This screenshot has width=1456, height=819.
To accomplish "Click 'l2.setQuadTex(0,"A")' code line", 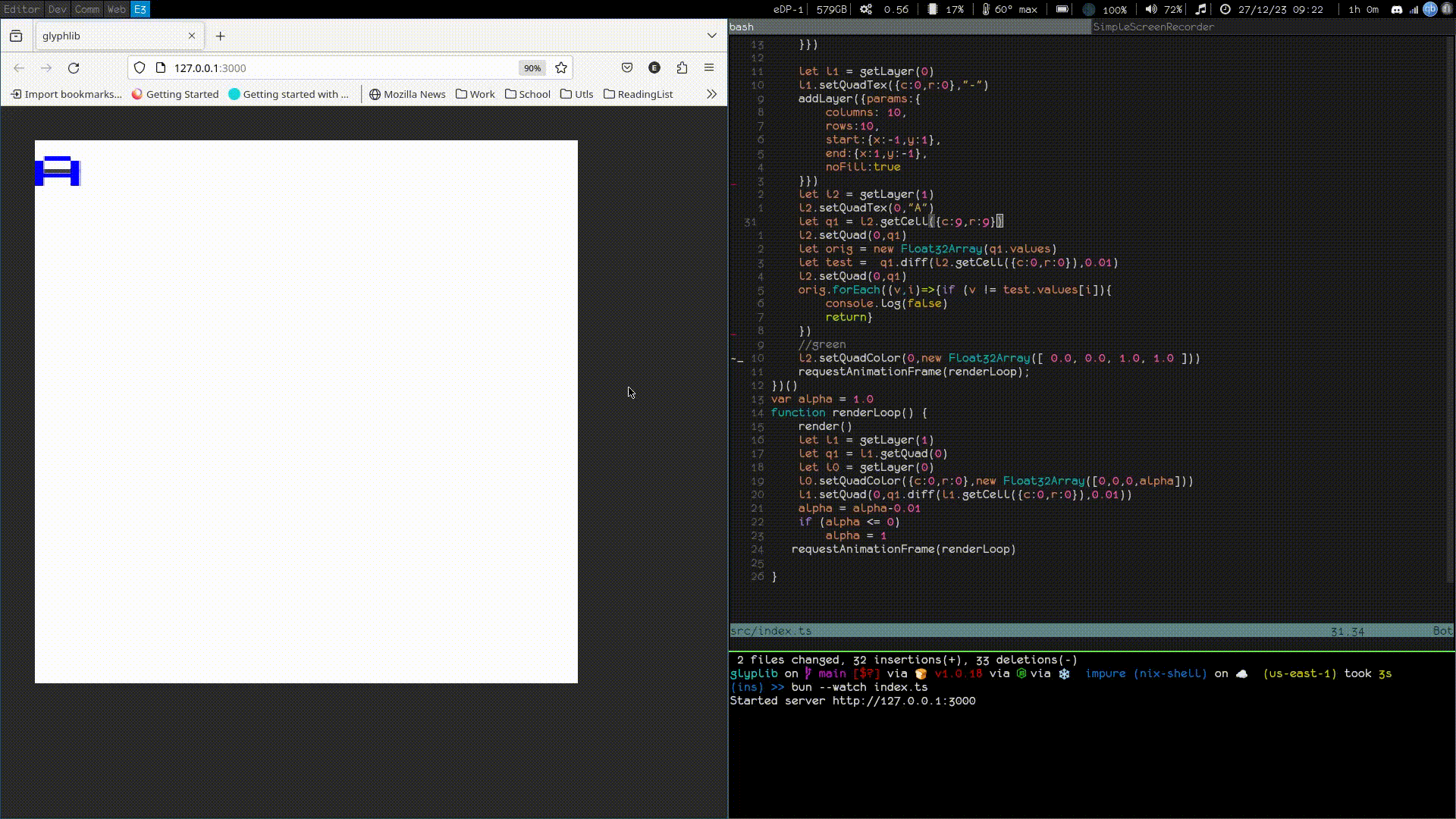I will point(866,208).
